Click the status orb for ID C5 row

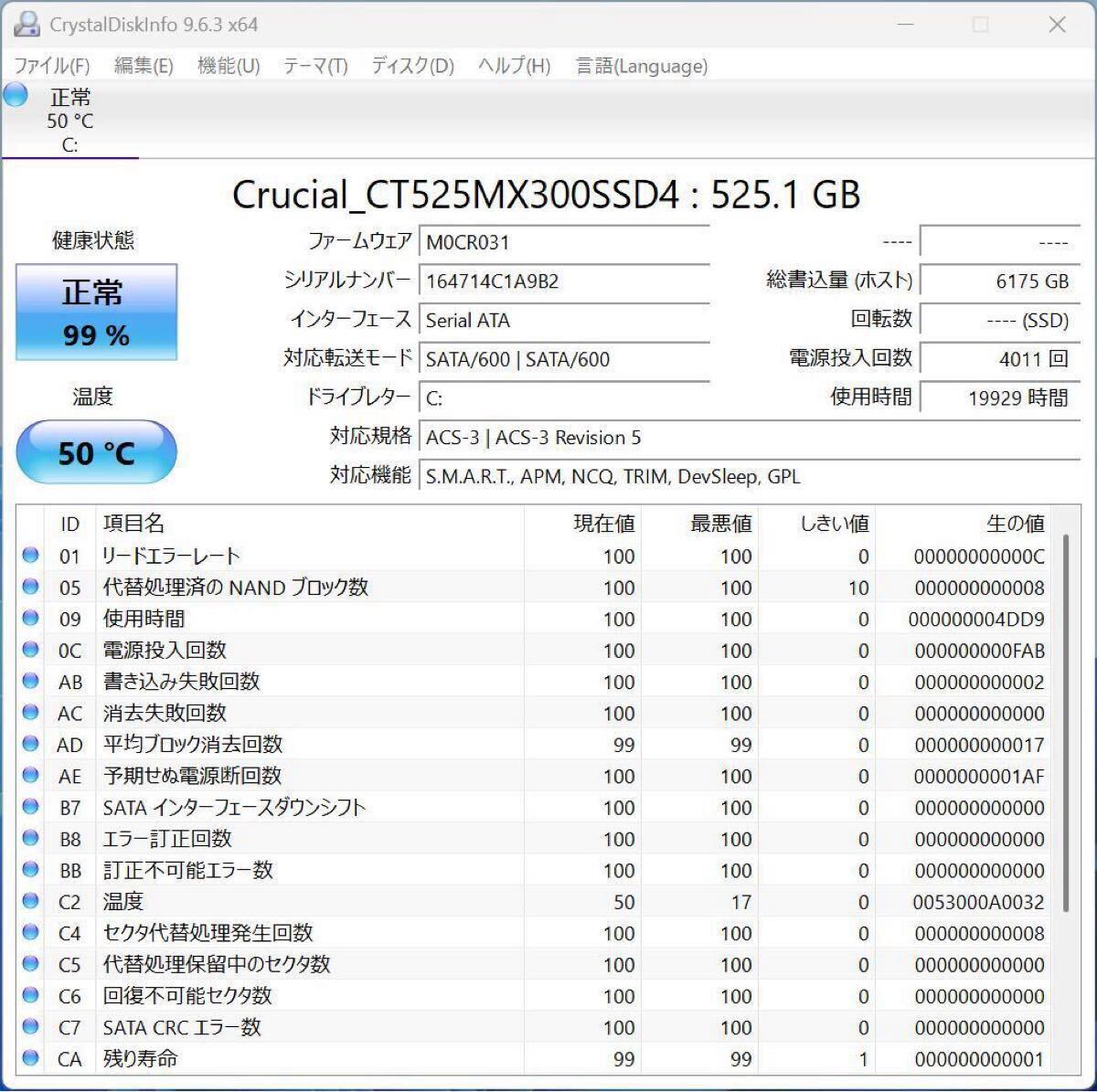click(x=30, y=964)
